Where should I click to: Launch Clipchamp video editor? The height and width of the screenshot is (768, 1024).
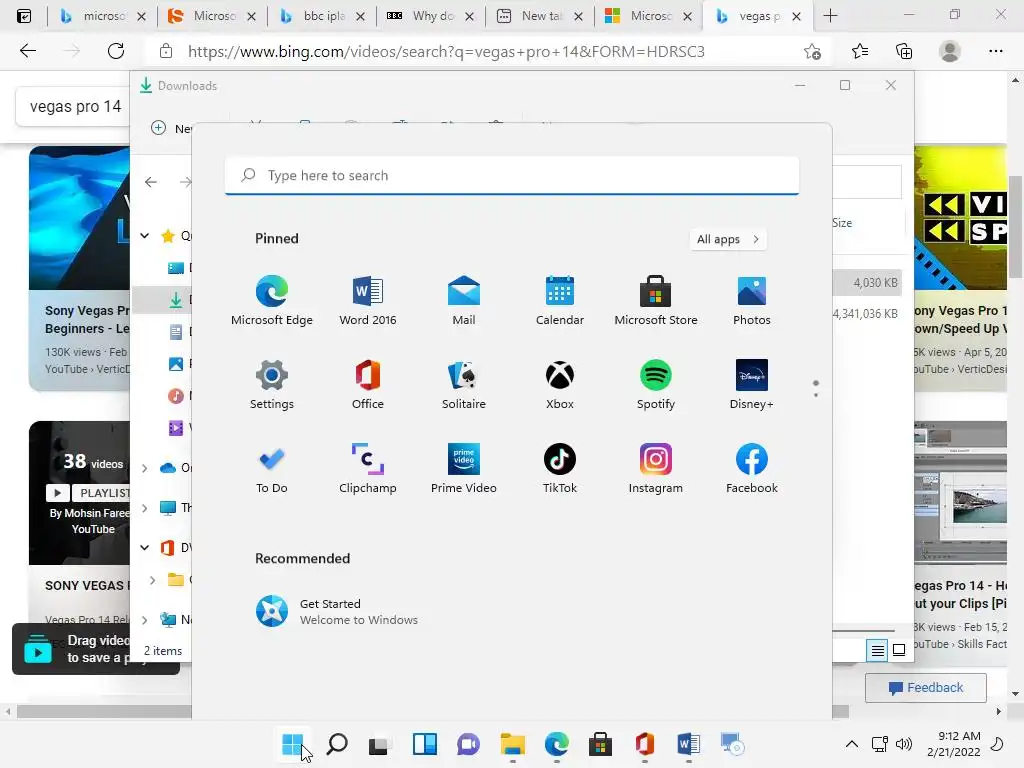tap(368, 469)
